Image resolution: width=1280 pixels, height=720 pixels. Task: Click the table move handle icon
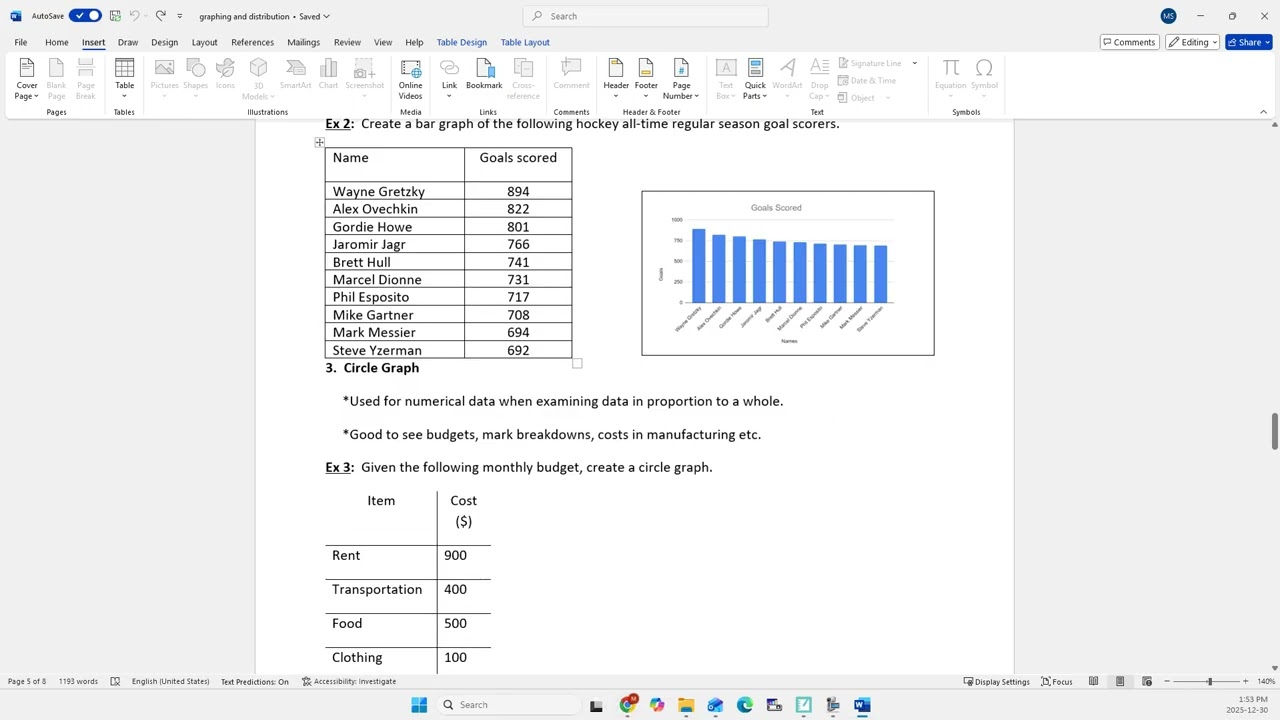click(319, 143)
